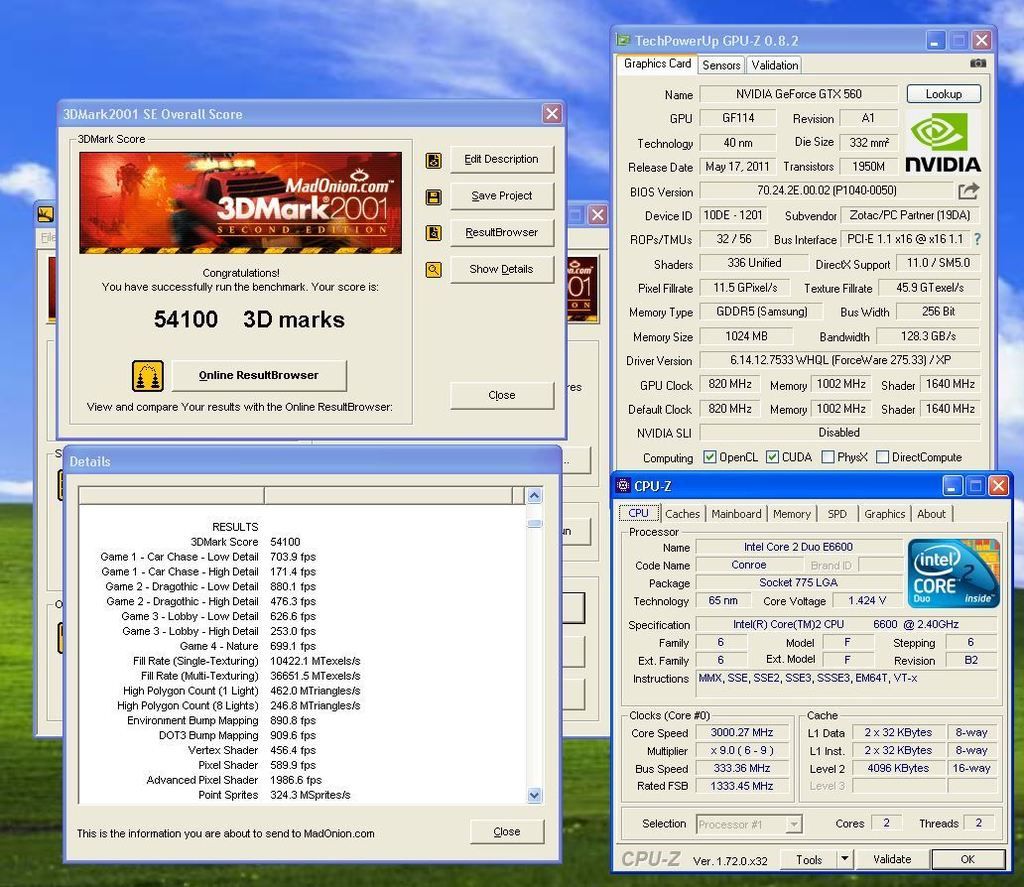Click the '3DMark Score 54100' row in Details

(246, 542)
